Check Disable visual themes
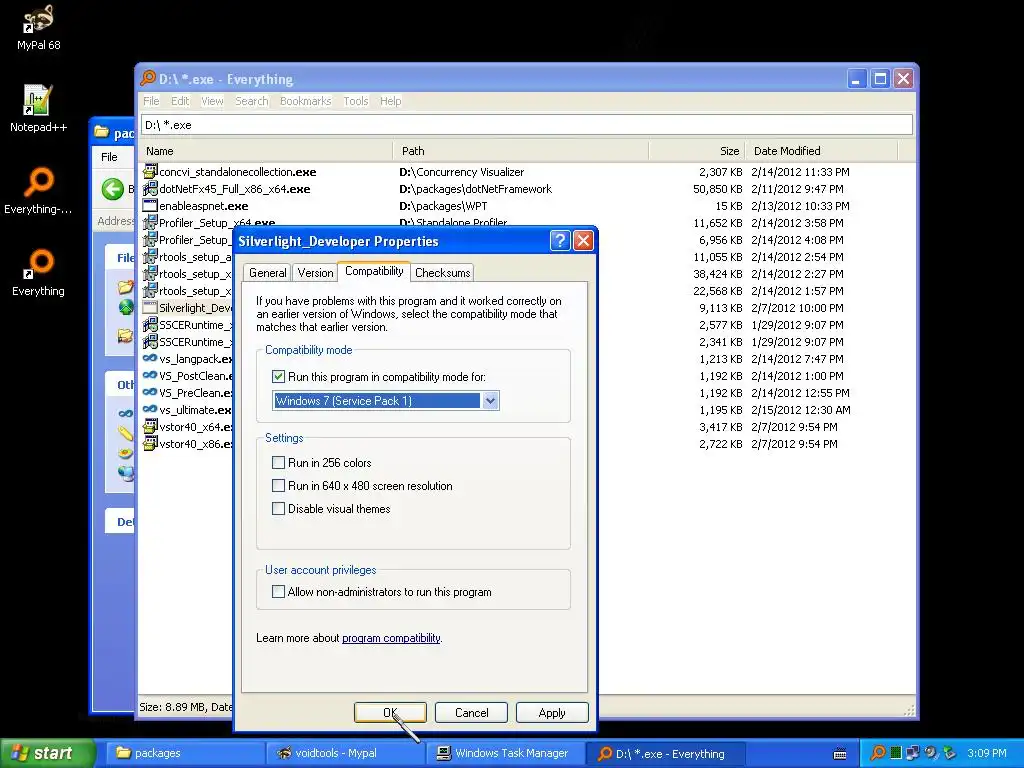The image size is (1024, 768). (x=278, y=509)
